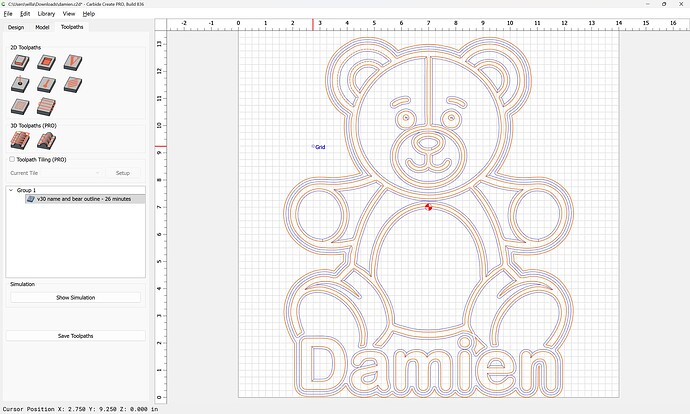
Task: Select the Contour toolpath icon
Action: [x=19, y=62]
